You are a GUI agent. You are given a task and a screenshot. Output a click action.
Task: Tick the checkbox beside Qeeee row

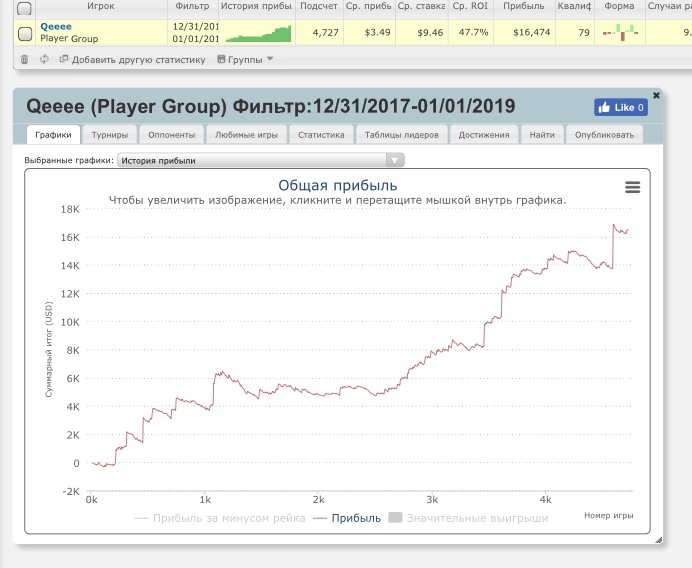pos(25,34)
